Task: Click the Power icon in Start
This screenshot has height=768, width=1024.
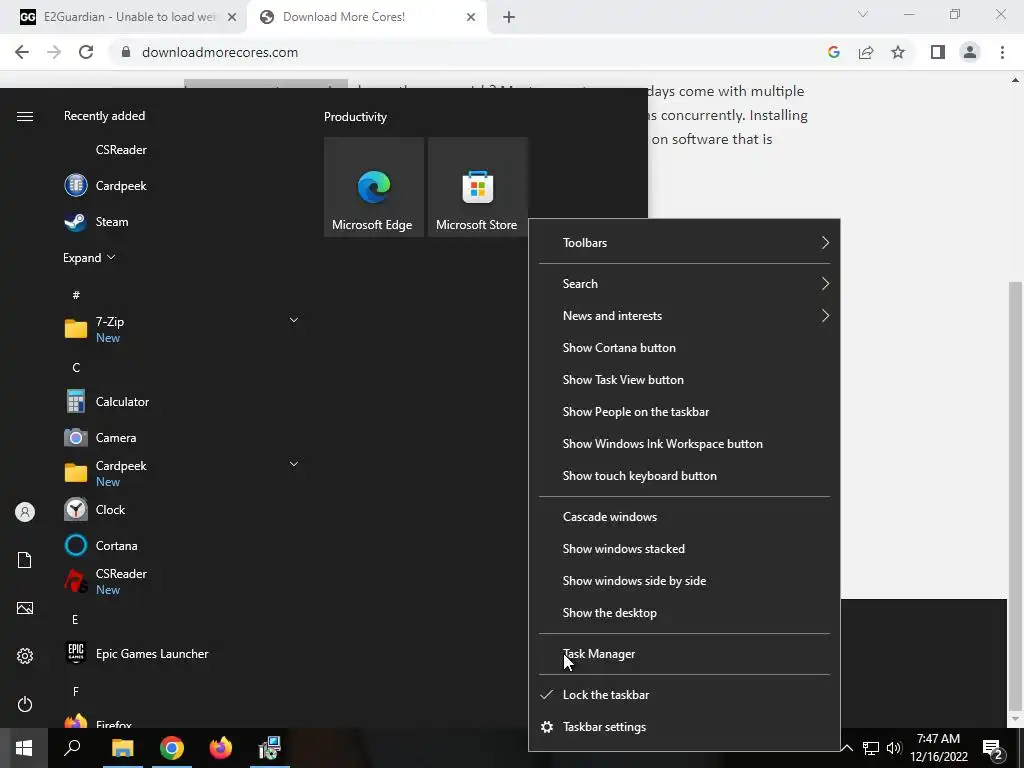Action: (25, 704)
